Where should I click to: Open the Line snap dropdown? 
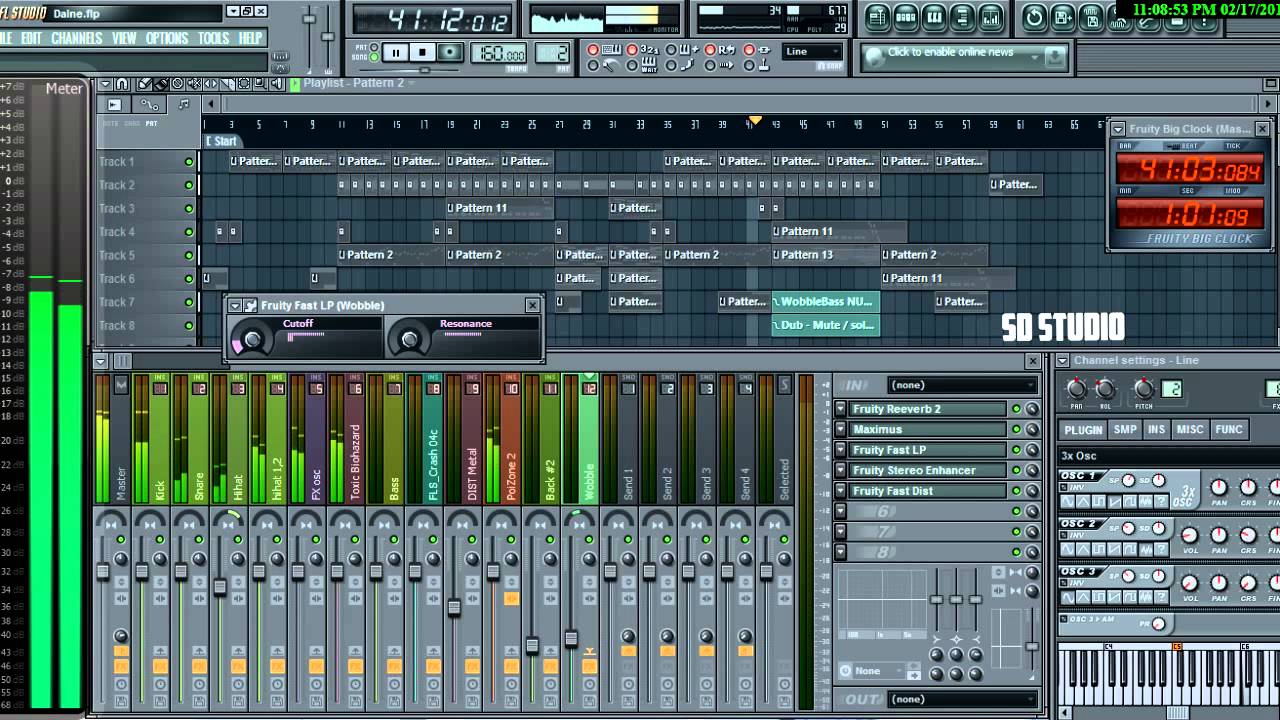[x=812, y=52]
